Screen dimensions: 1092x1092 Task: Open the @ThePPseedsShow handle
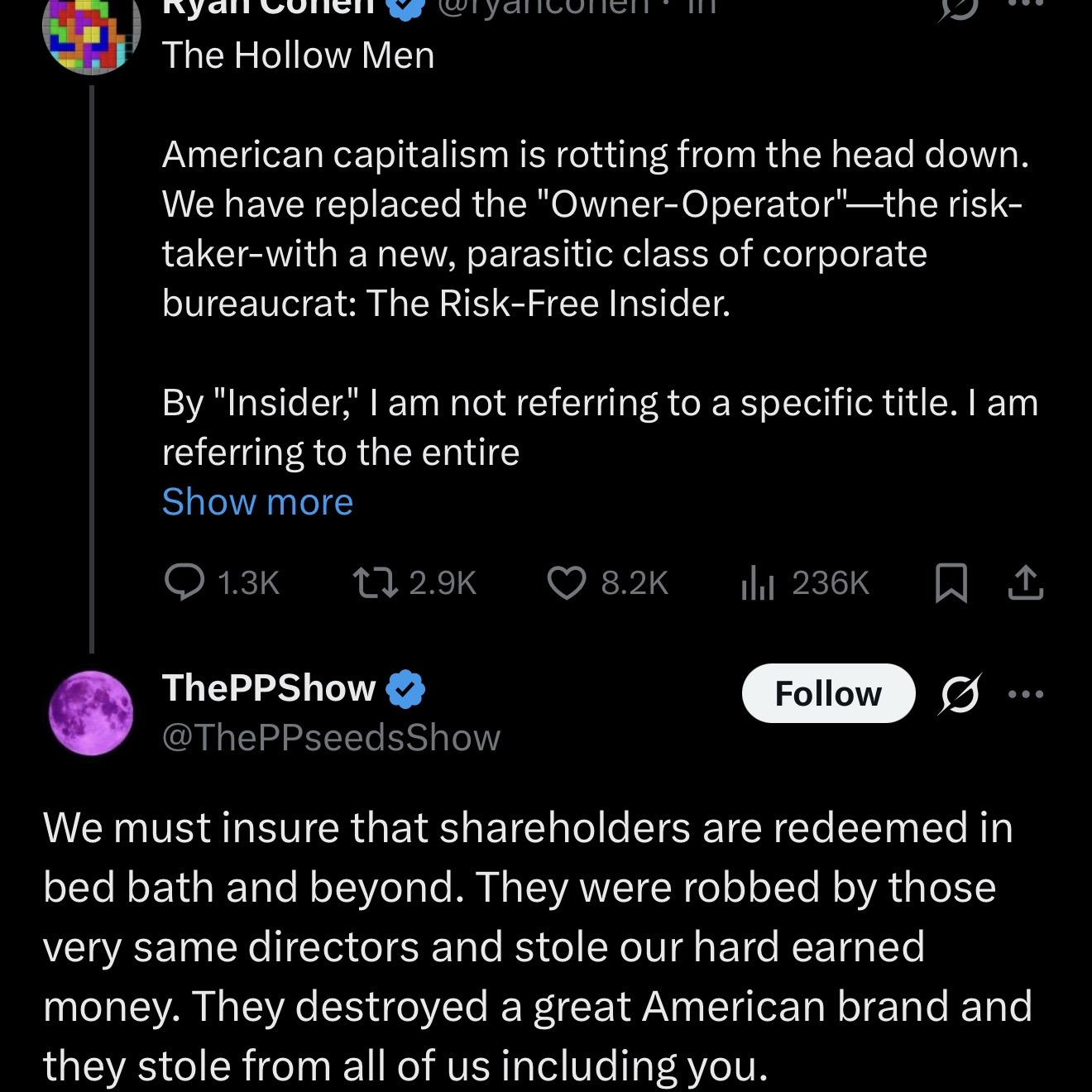point(331,737)
